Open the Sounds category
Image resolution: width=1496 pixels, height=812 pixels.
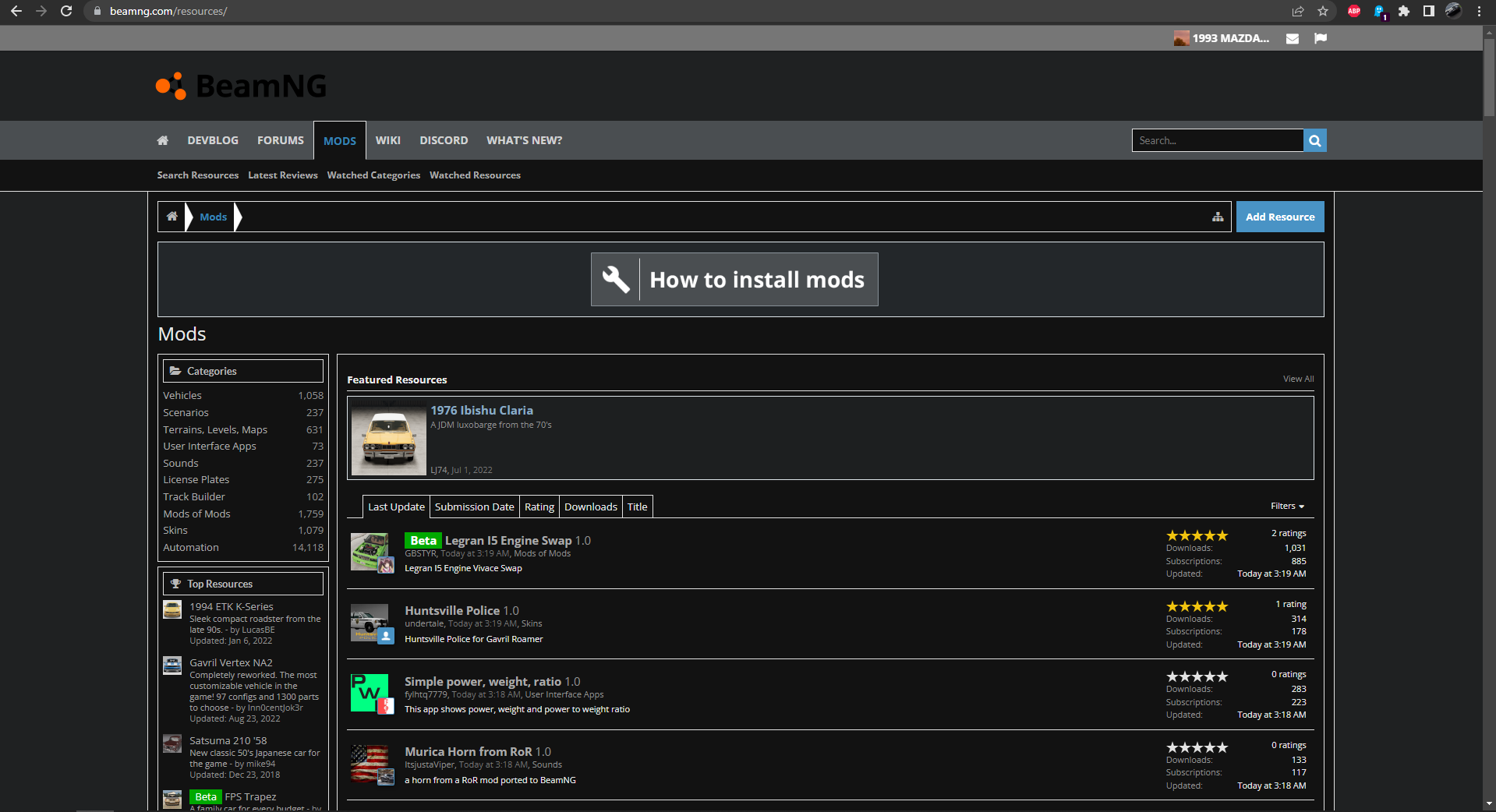pyautogui.click(x=181, y=464)
